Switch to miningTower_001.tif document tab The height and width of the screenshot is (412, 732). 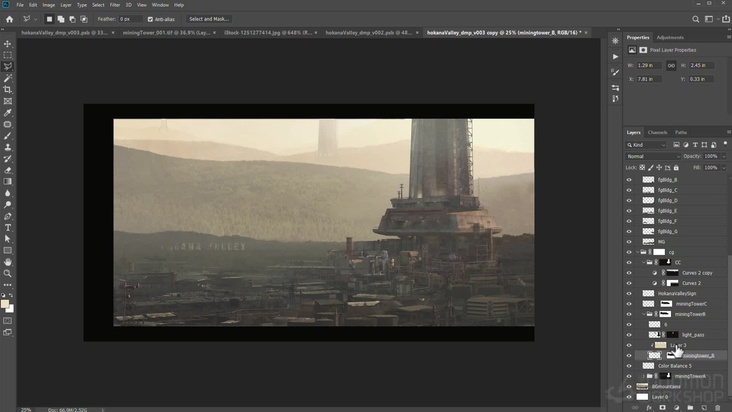click(166, 33)
